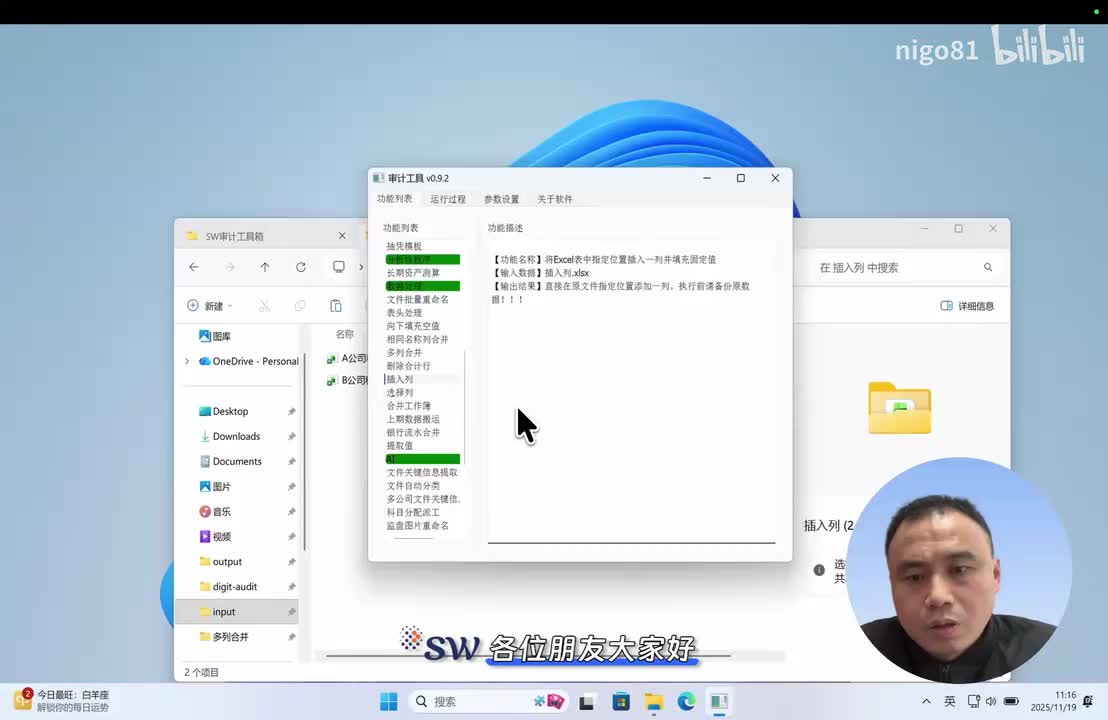
Task: Click the Explorer search magnifier icon
Action: point(988,268)
